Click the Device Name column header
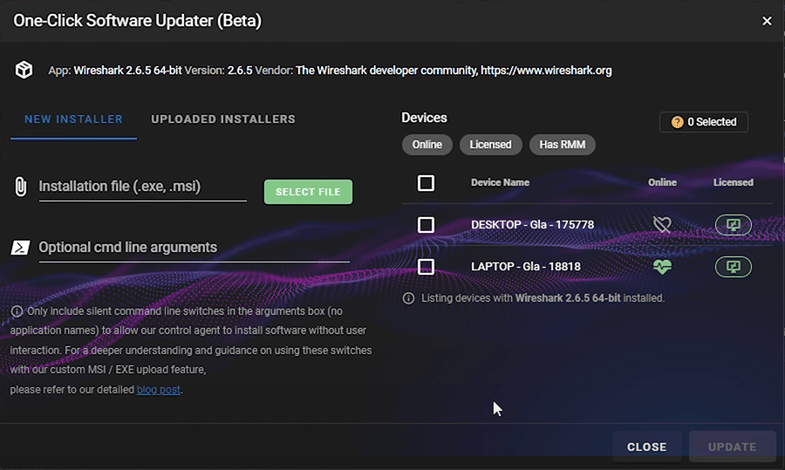Viewport: 785px width, 470px height. click(x=500, y=183)
